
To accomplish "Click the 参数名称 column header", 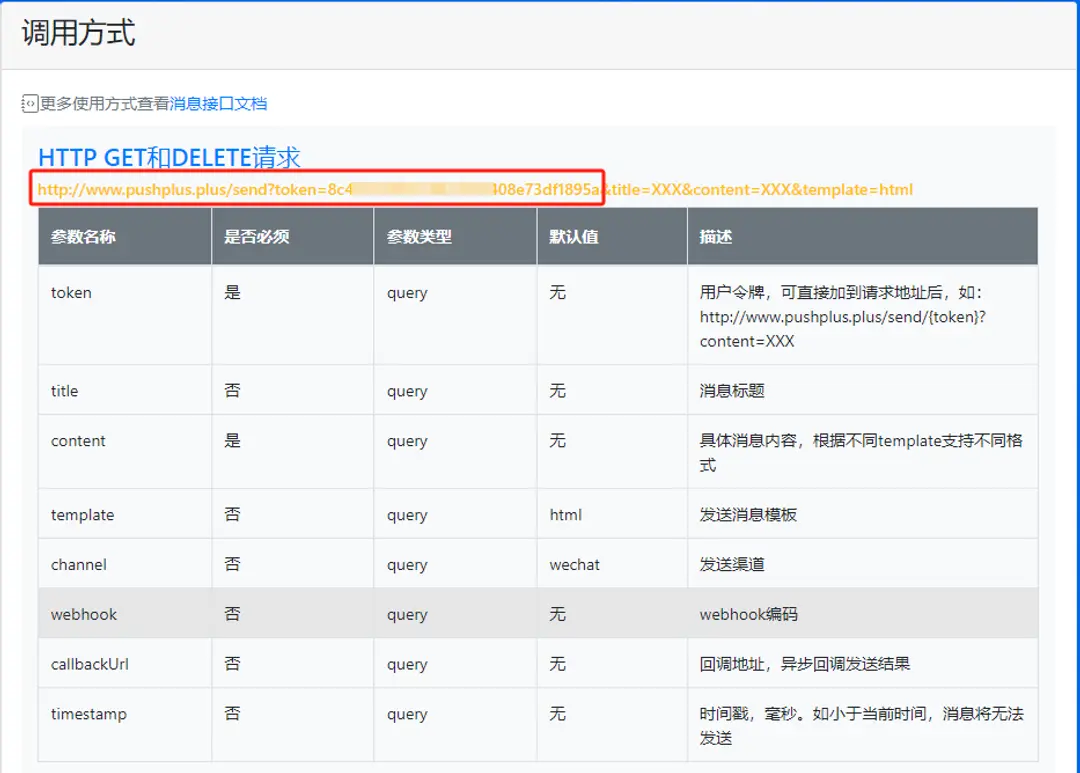I will click(x=125, y=236).
